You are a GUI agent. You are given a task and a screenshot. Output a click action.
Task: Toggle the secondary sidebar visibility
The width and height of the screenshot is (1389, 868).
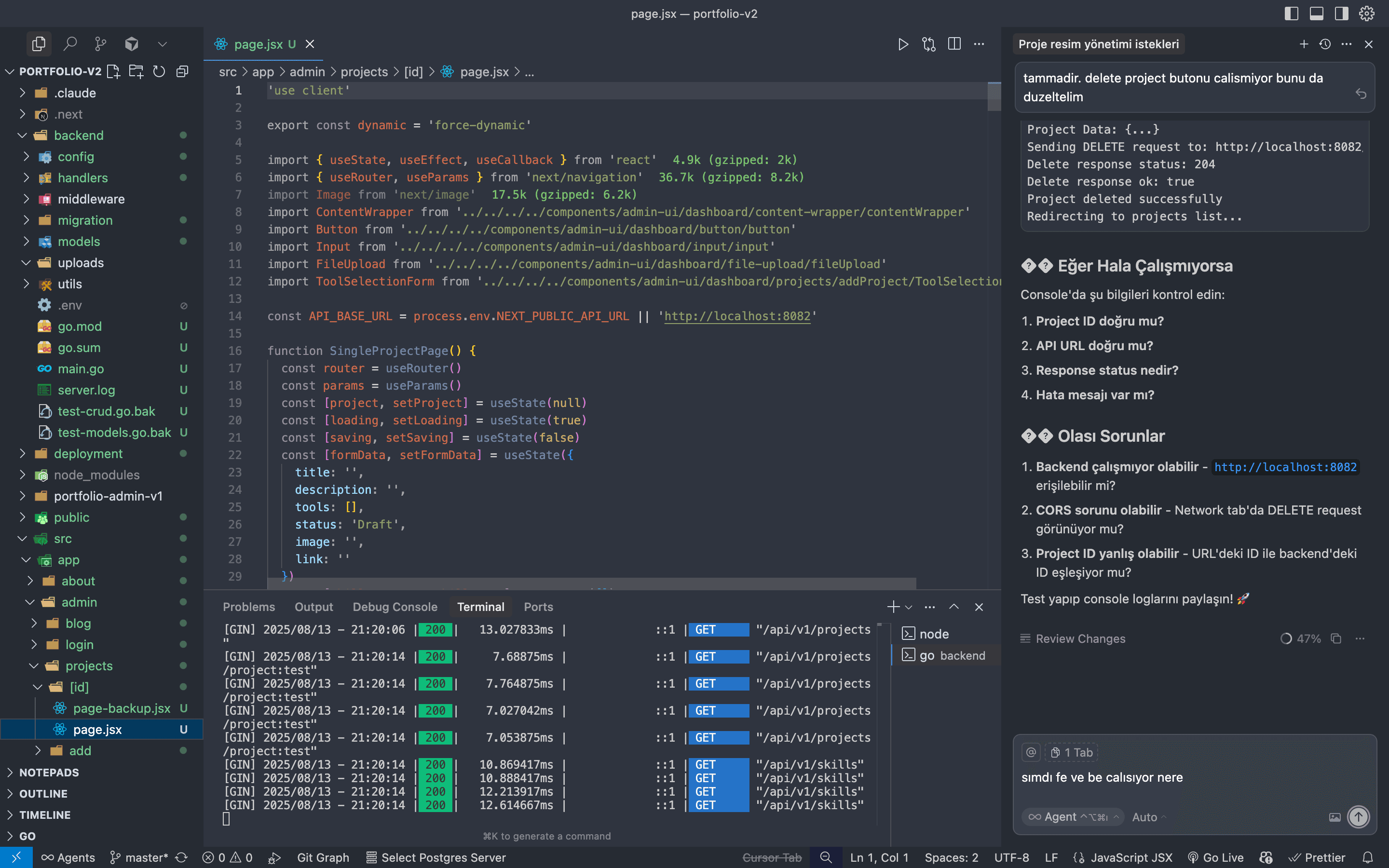[x=1341, y=13]
